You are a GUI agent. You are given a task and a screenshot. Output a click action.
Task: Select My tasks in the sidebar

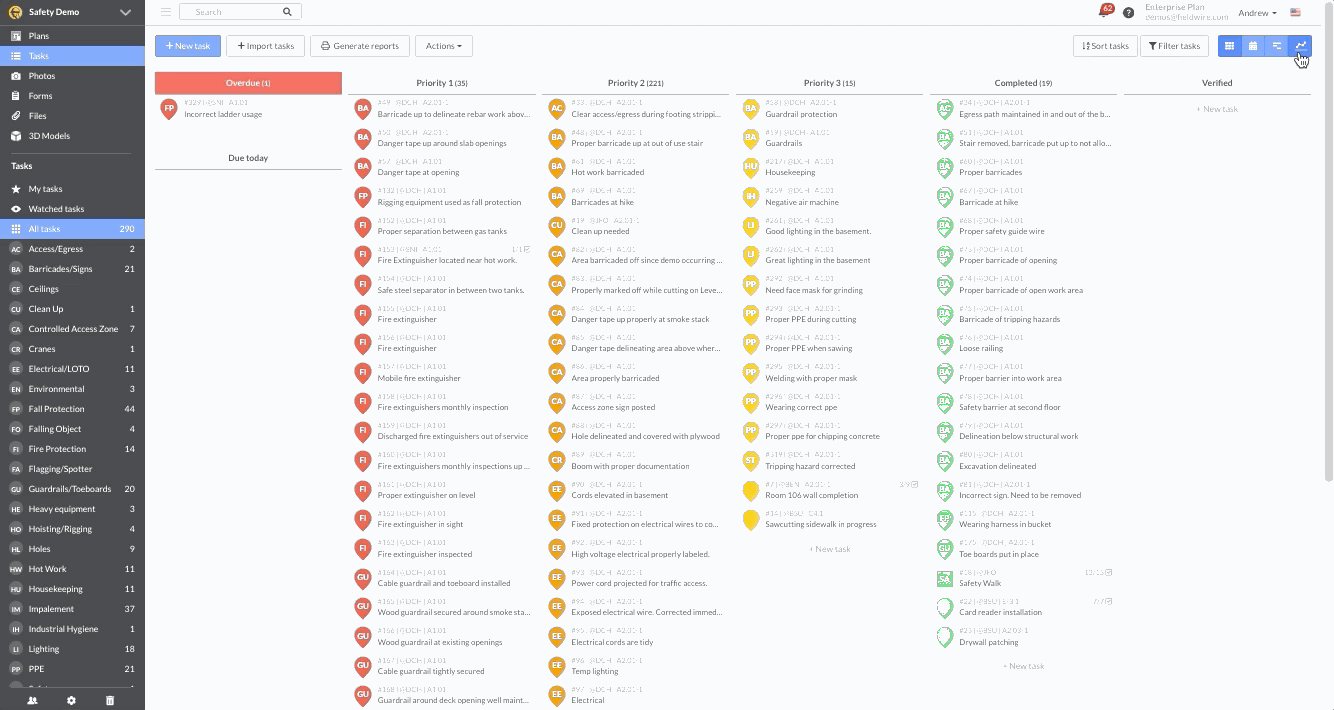[x=72, y=189]
